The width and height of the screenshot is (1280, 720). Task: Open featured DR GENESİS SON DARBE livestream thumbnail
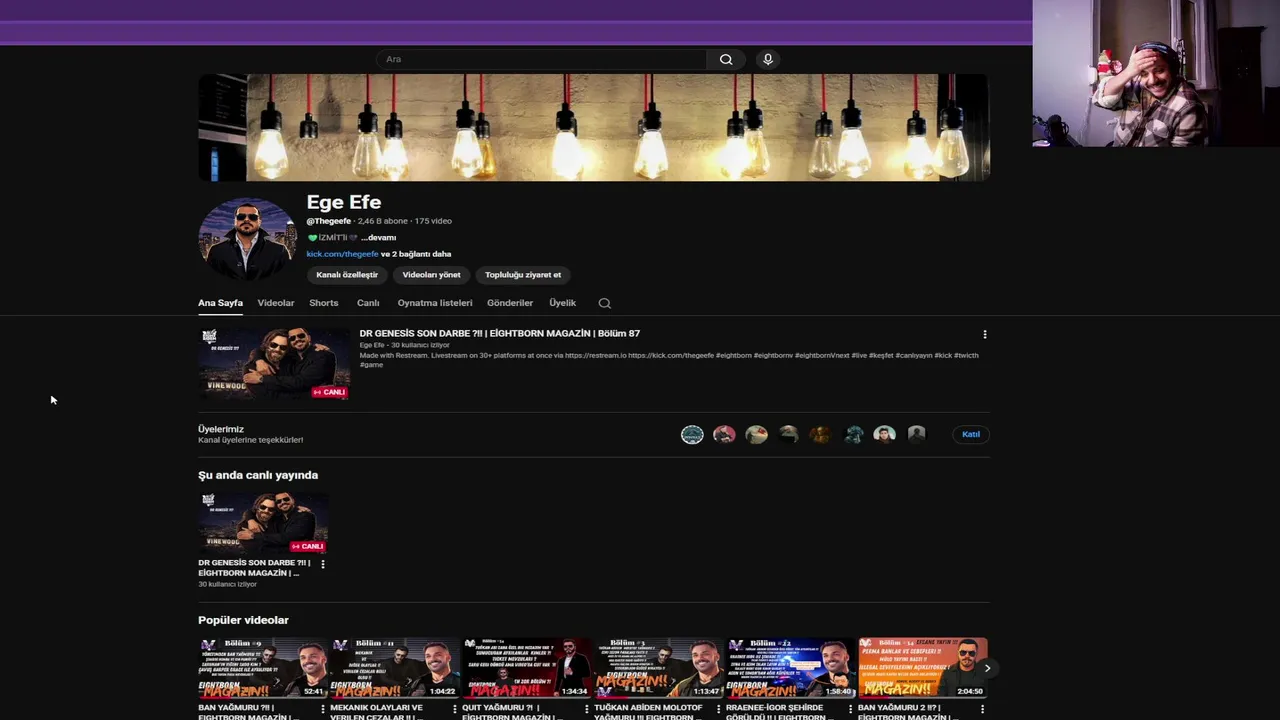[x=274, y=364]
